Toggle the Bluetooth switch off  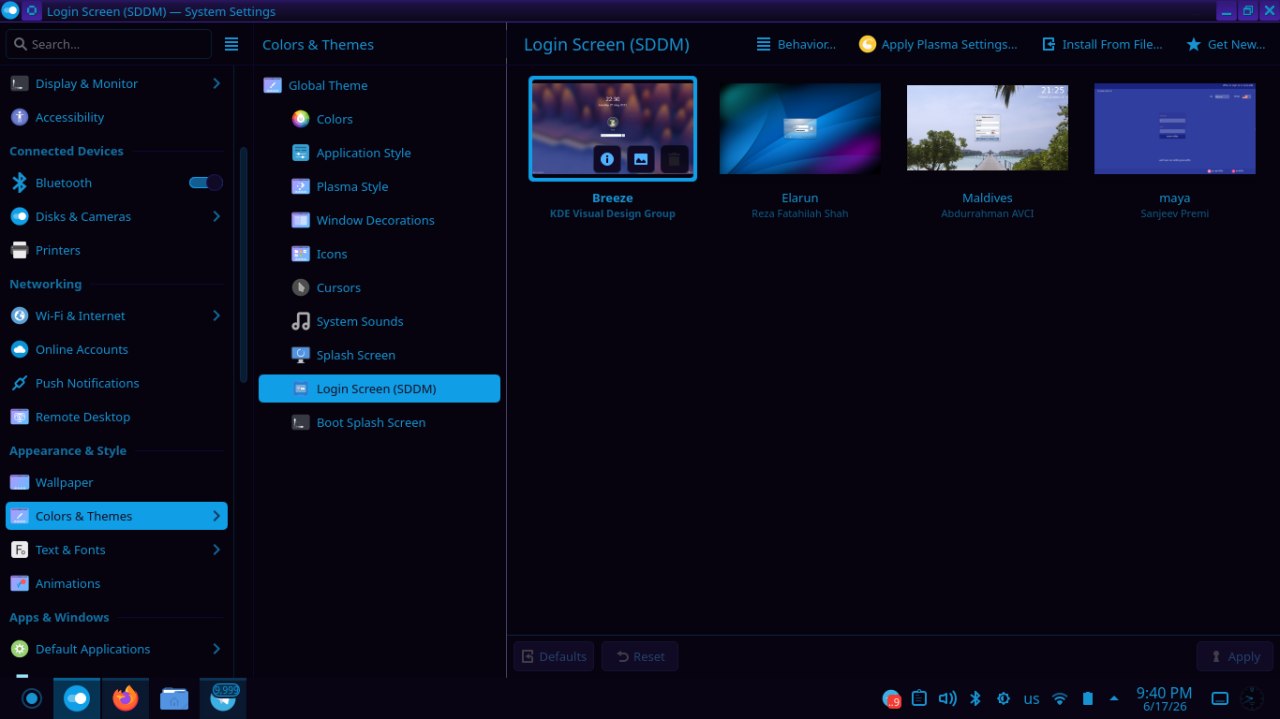pos(205,183)
